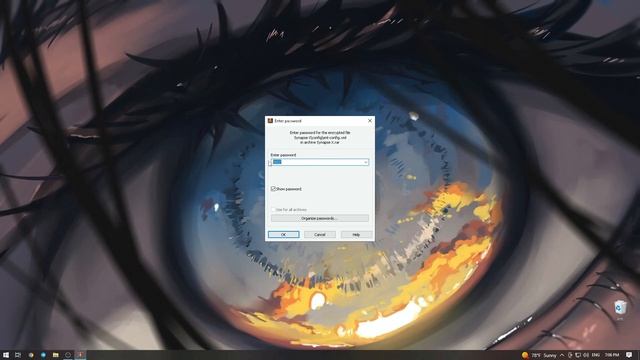
Task: Open the volume speaker tray icon
Action: pyautogui.click(x=586, y=355)
